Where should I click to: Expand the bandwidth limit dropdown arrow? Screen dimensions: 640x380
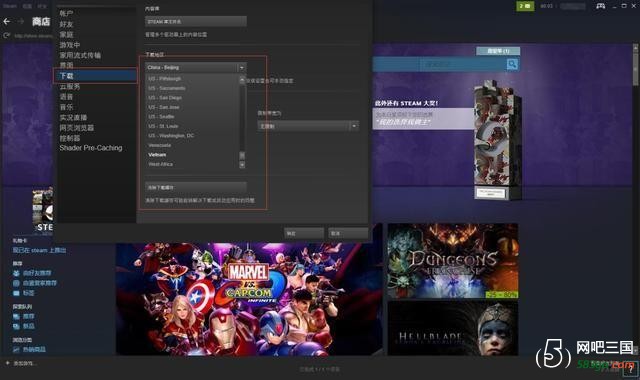coord(354,126)
